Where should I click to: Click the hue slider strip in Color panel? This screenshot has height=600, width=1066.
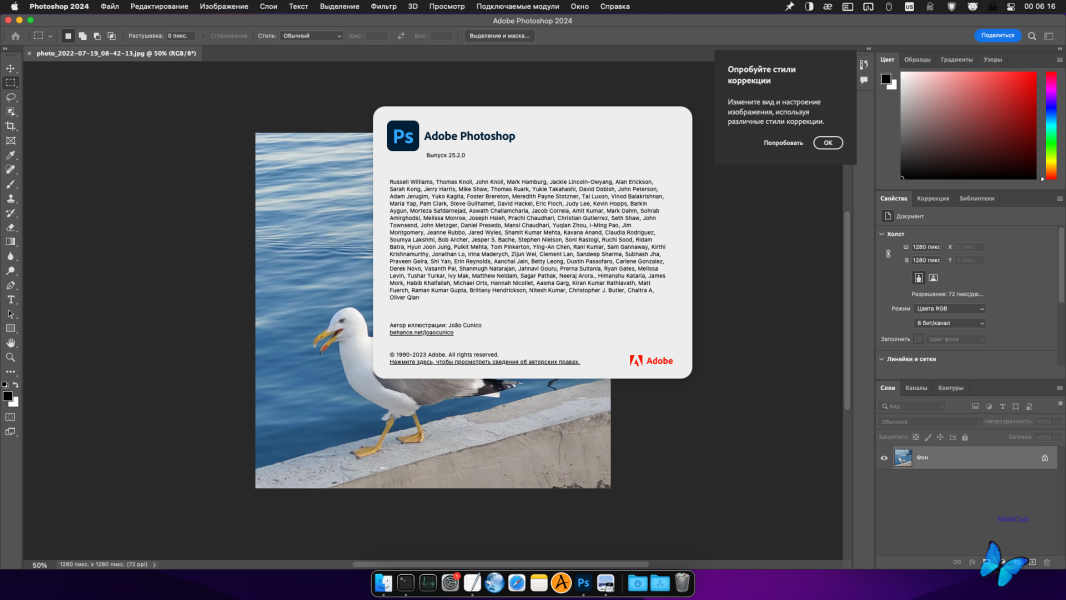1051,126
